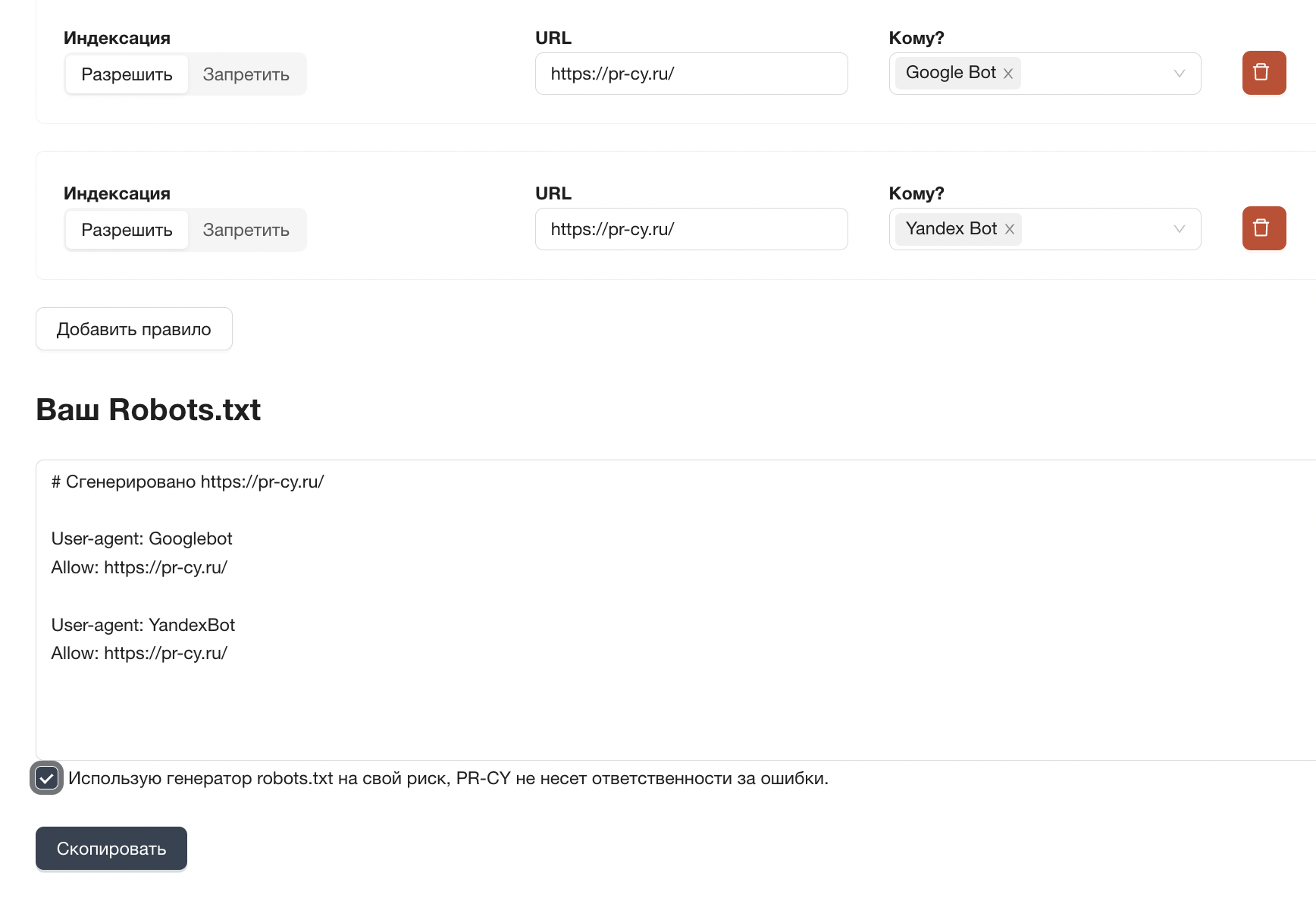
Task: Delete the Yandex Bot rule with trash icon
Action: pyautogui.click(x=1264, y=228)
